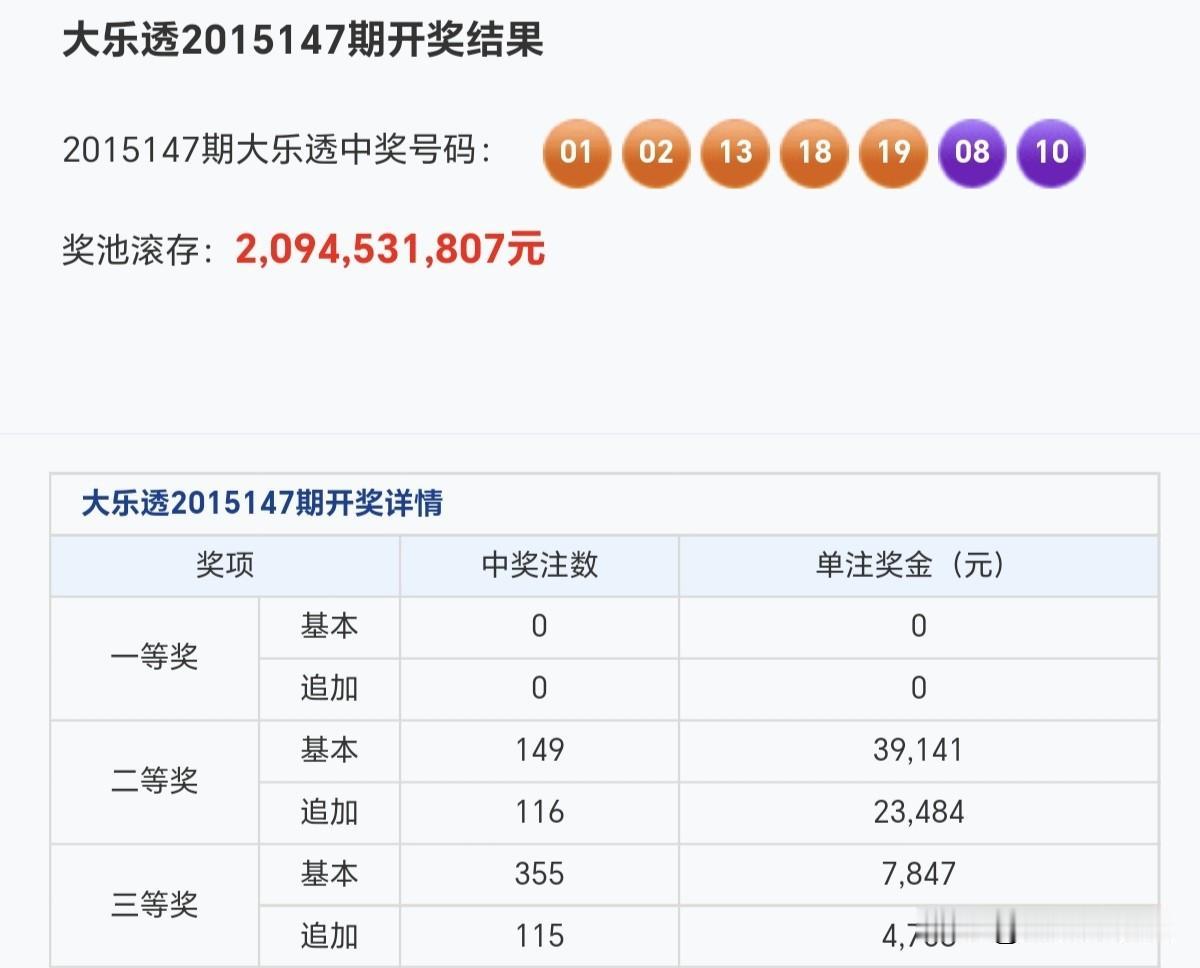Select lottery ball number 13
Viewport: 1200px width, 968px height.
[734, 153]
